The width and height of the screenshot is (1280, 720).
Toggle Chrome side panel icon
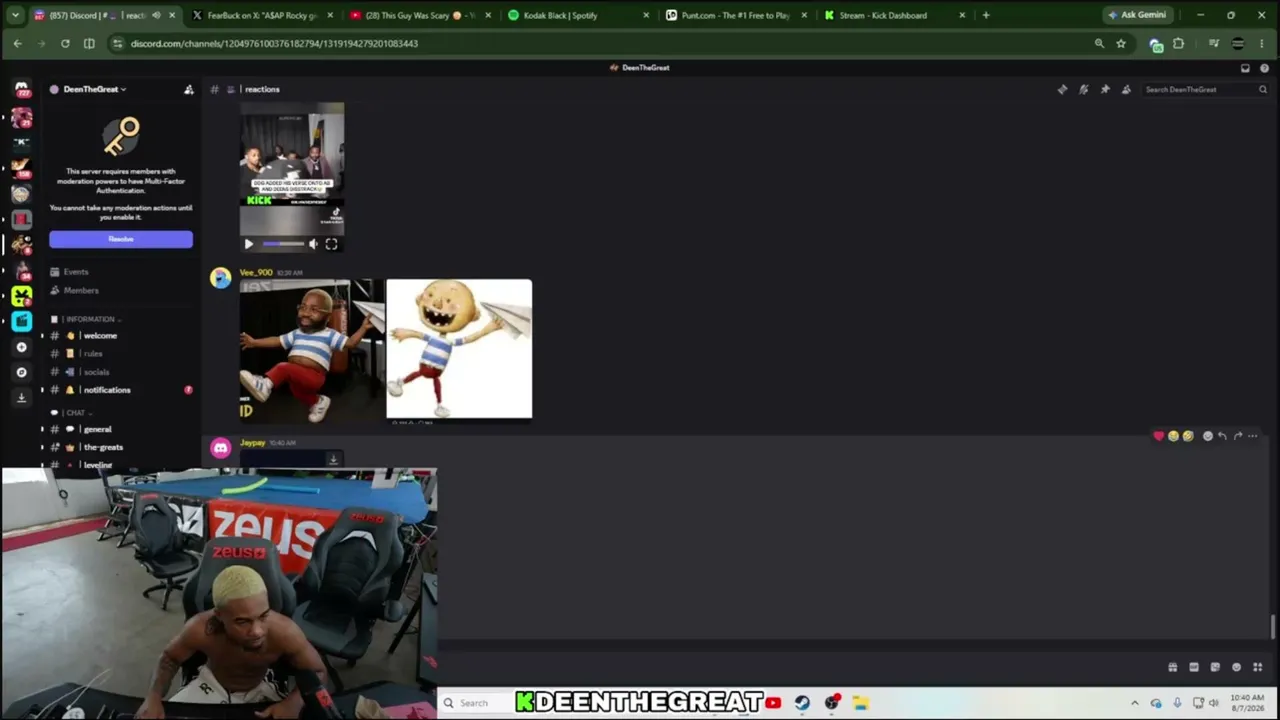coord(89,43)
